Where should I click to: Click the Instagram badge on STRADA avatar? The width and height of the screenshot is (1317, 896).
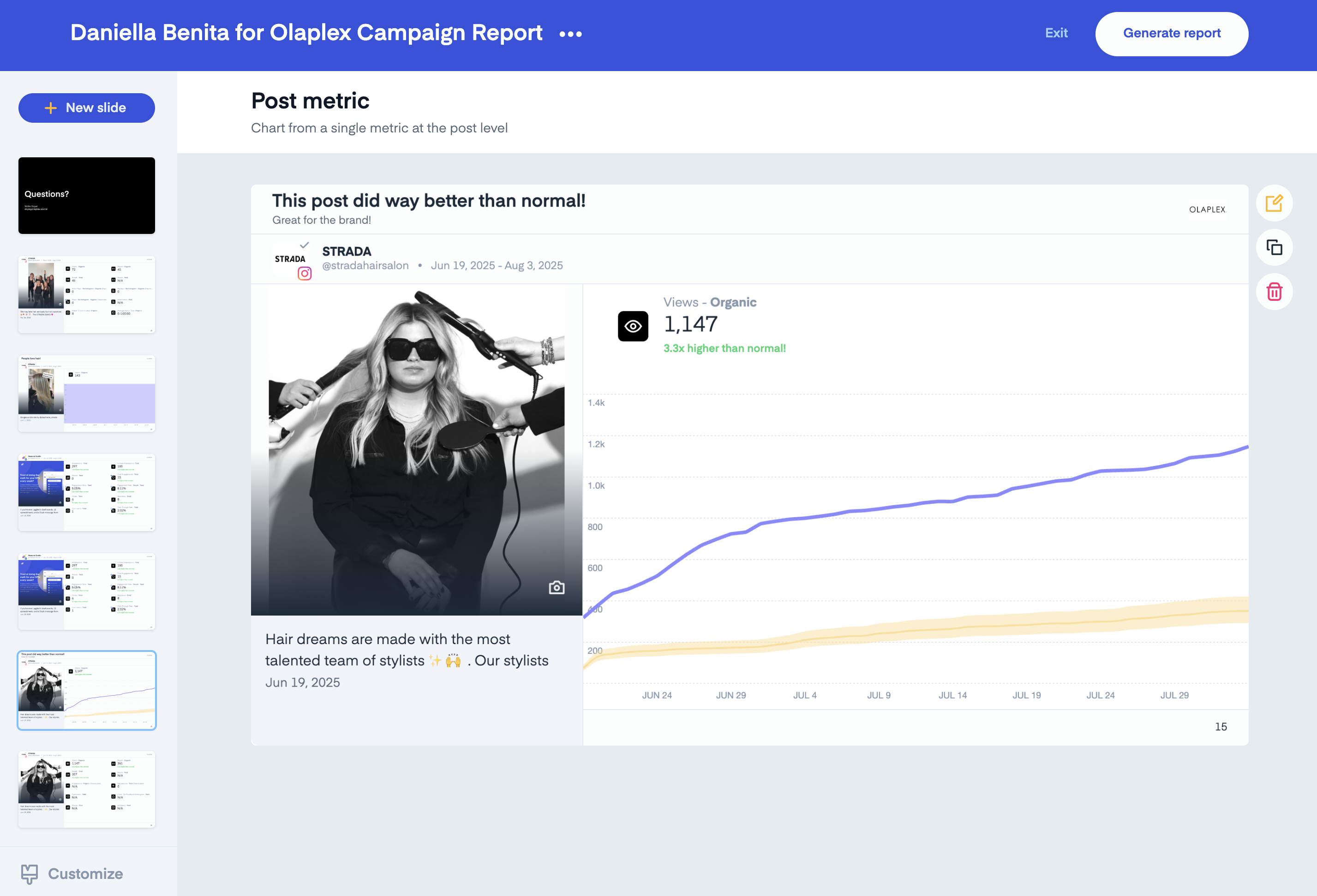tap(304, 274)
